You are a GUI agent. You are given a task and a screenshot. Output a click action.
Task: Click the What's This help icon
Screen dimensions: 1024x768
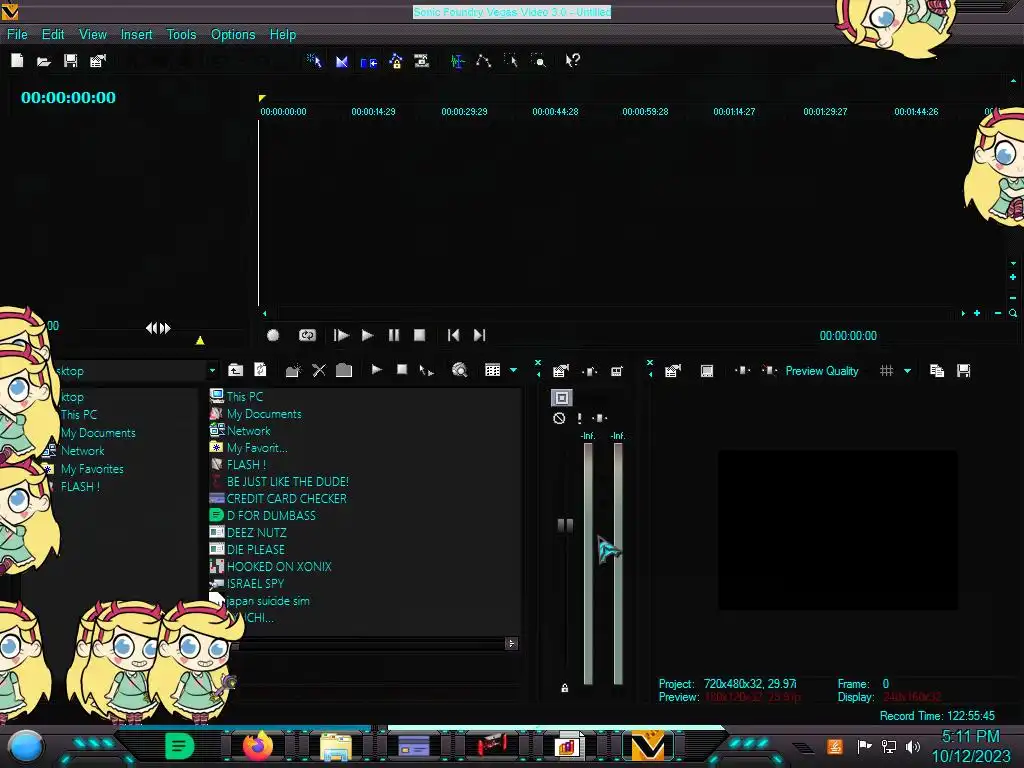click(x=573, y=61)
